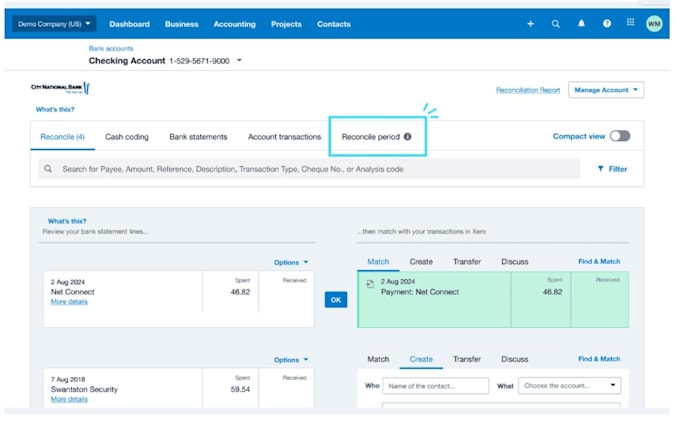
Task: Open the search magnifier in the header
Action: click(556, 24)
